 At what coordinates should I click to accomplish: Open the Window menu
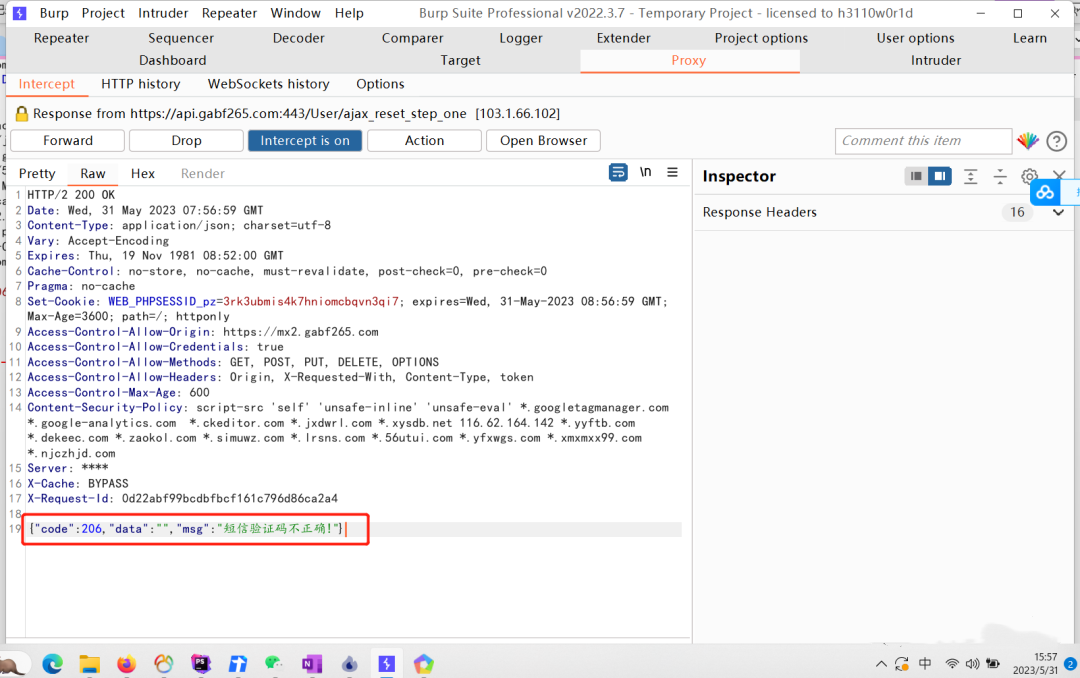[x=295, y=13]
